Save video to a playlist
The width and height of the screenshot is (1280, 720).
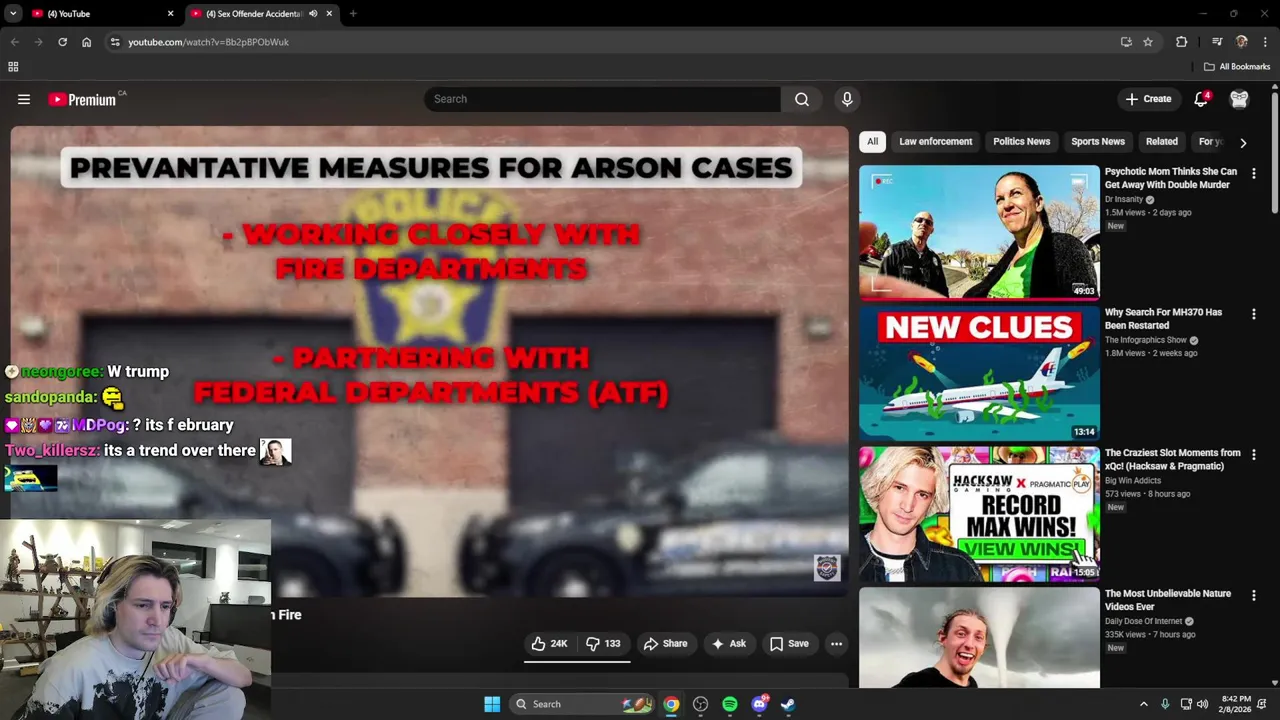click(x=789, y=644)
